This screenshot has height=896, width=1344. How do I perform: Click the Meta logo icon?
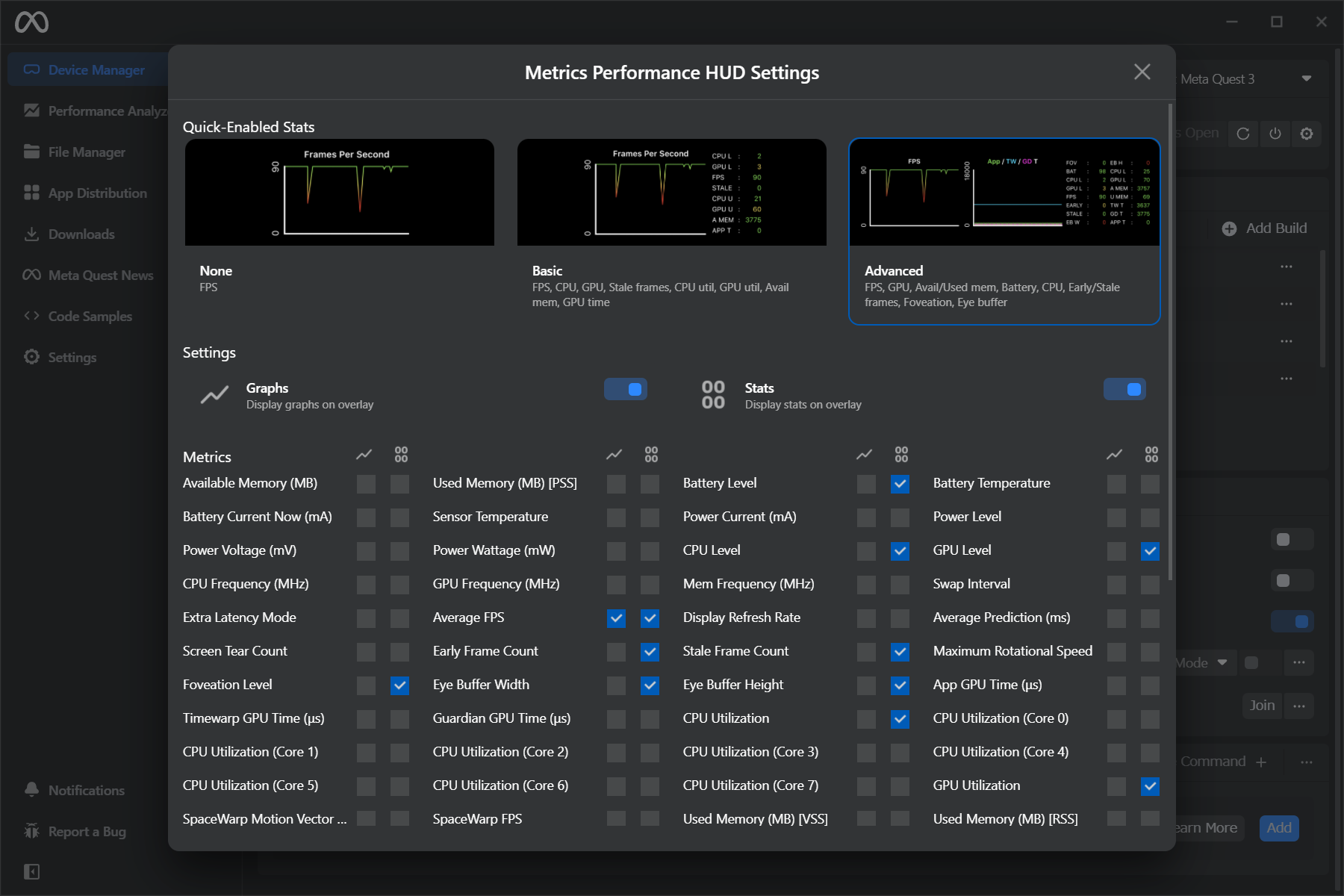(31, 22)
